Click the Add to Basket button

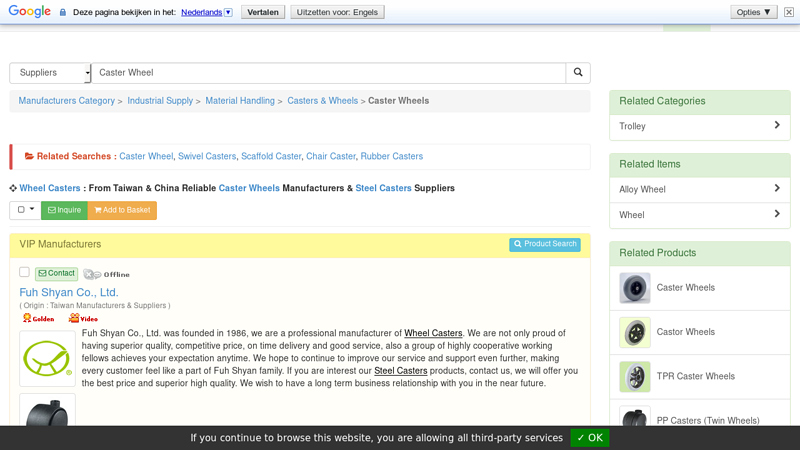click(x=122, y=210)
